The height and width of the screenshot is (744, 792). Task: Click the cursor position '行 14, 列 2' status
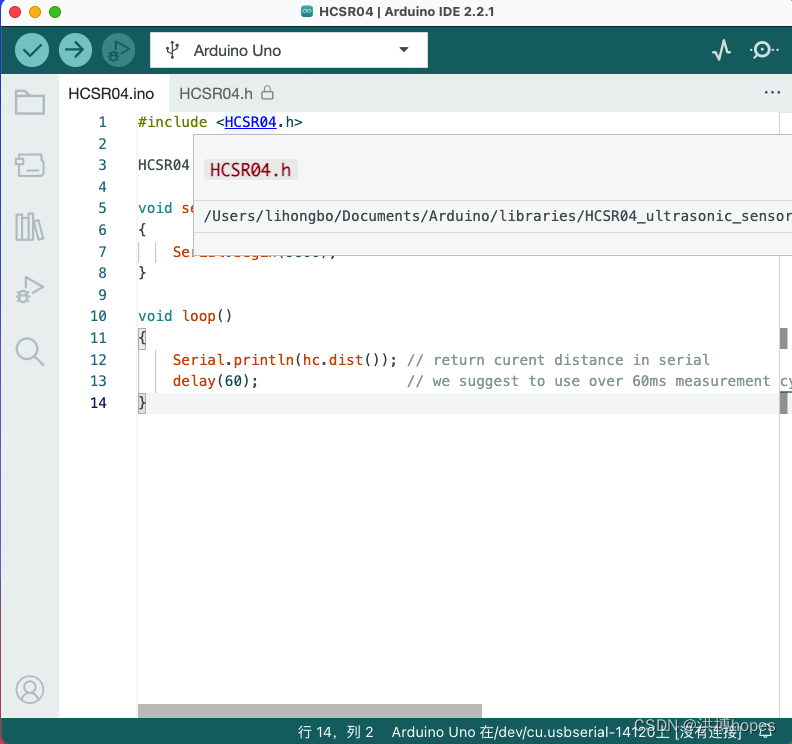(x=335, y=732)
